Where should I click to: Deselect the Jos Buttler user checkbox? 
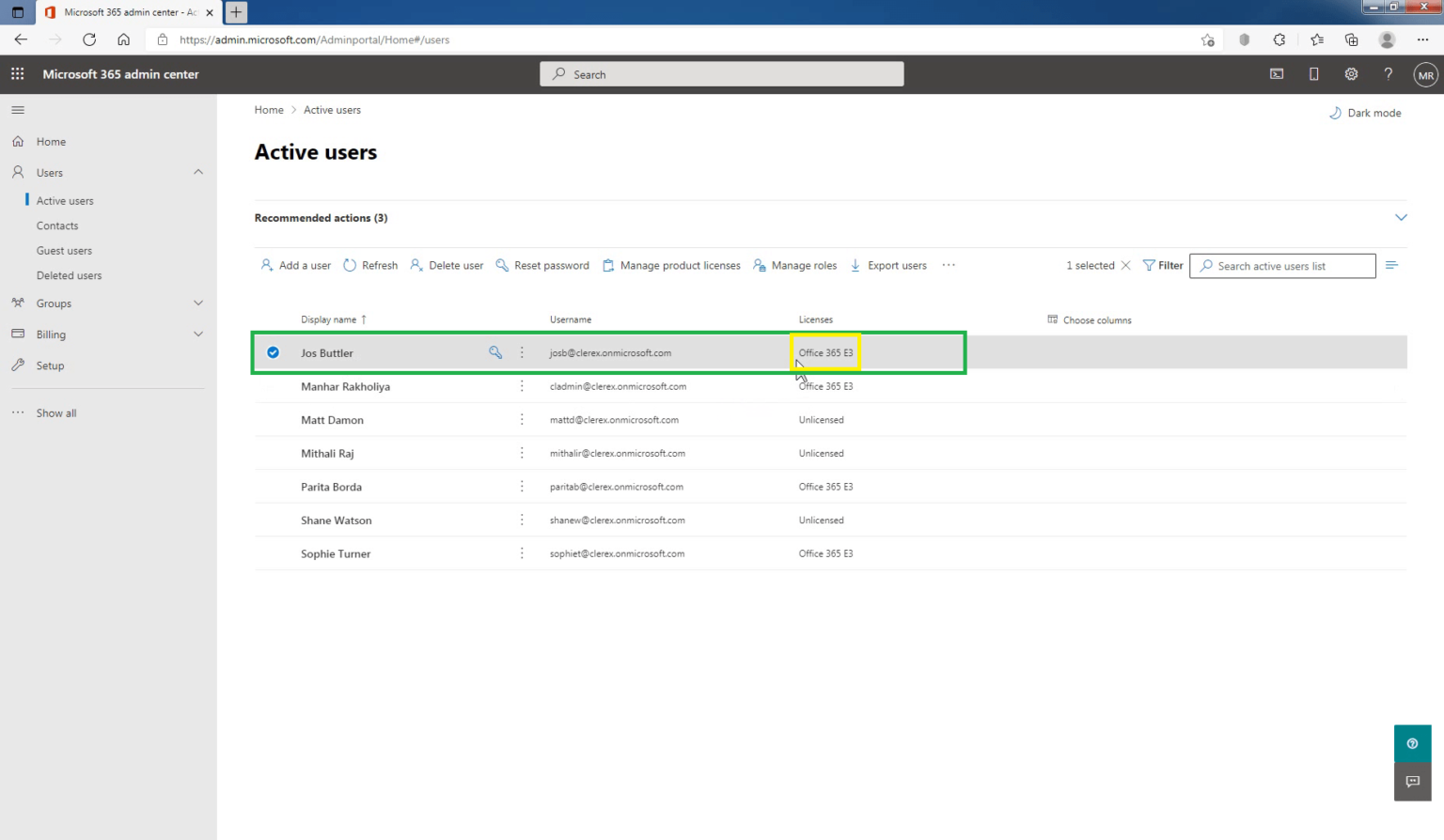273,352
